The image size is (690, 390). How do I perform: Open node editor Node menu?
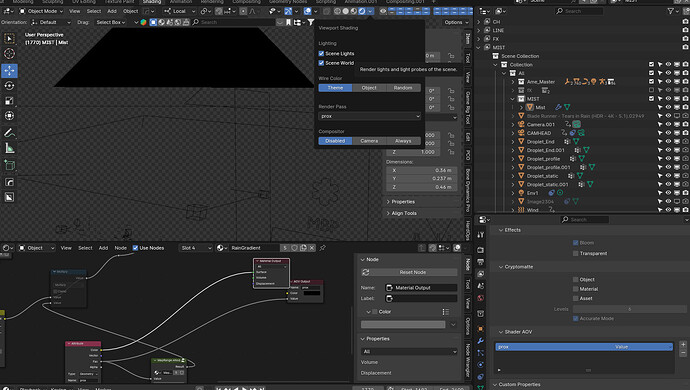tap(121, 248)
